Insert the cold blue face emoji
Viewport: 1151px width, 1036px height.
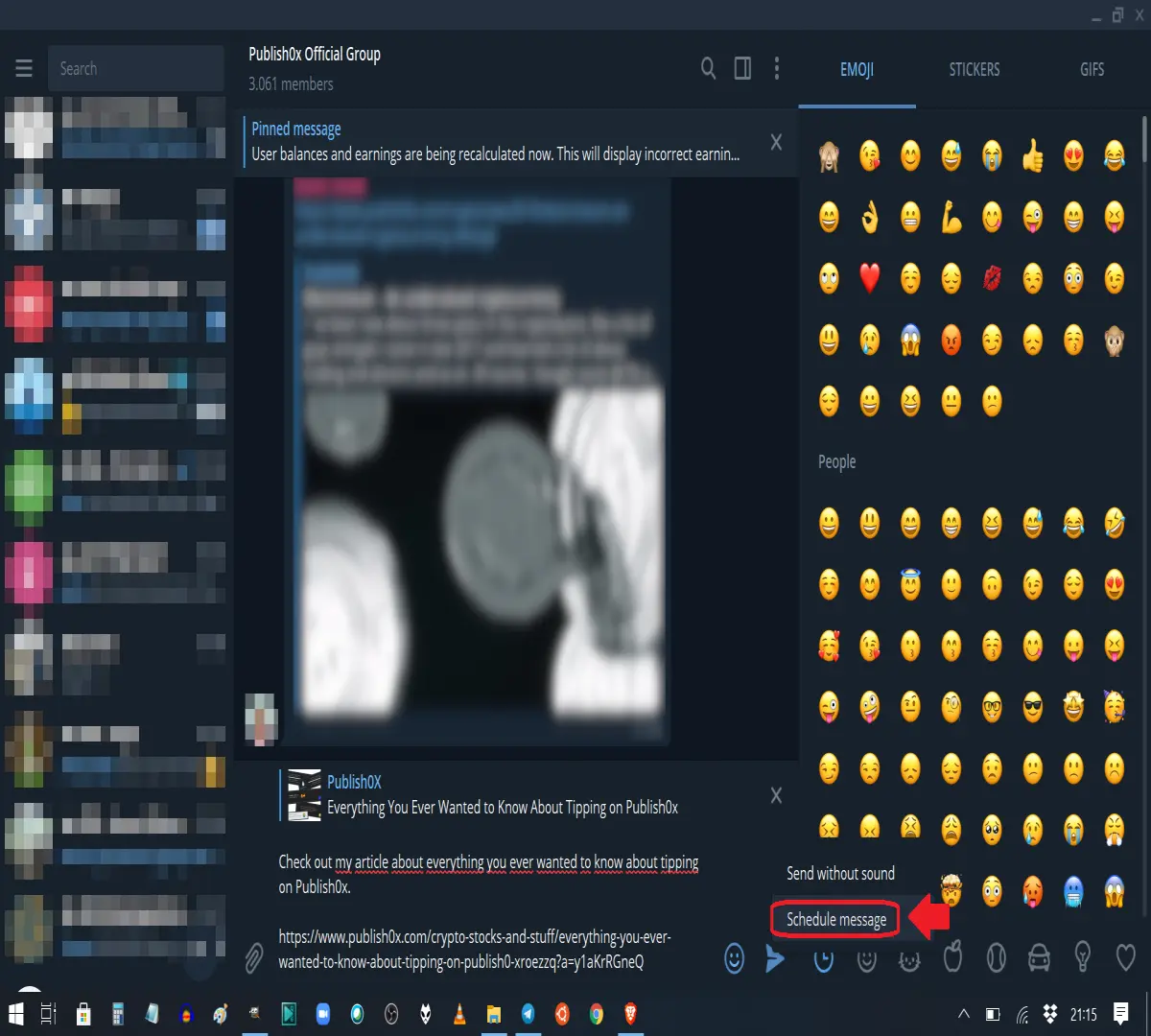pyautogui.click(x=1073, y=892)
